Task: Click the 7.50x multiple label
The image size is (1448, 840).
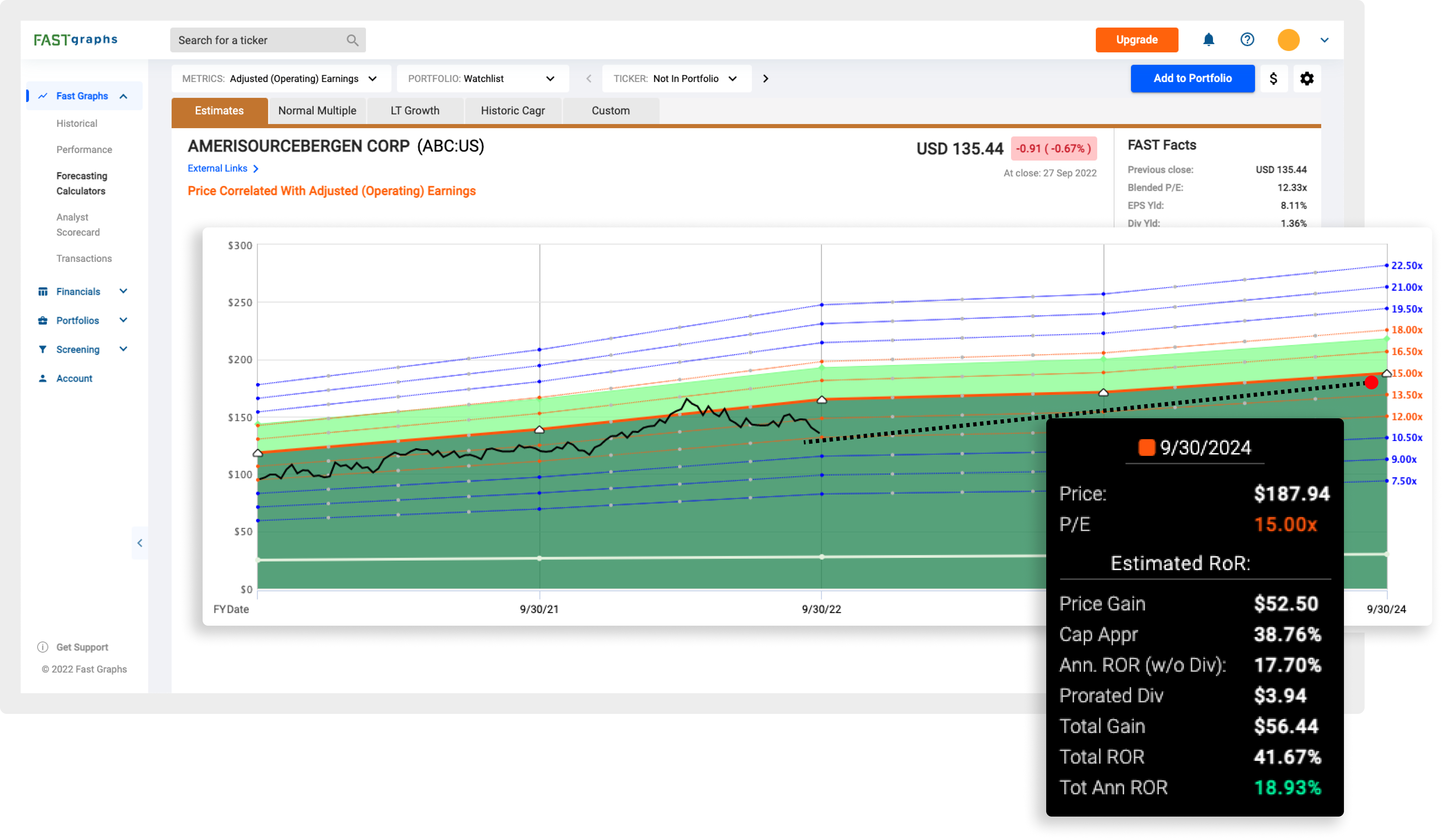Action: click(x=1404, y=481)
